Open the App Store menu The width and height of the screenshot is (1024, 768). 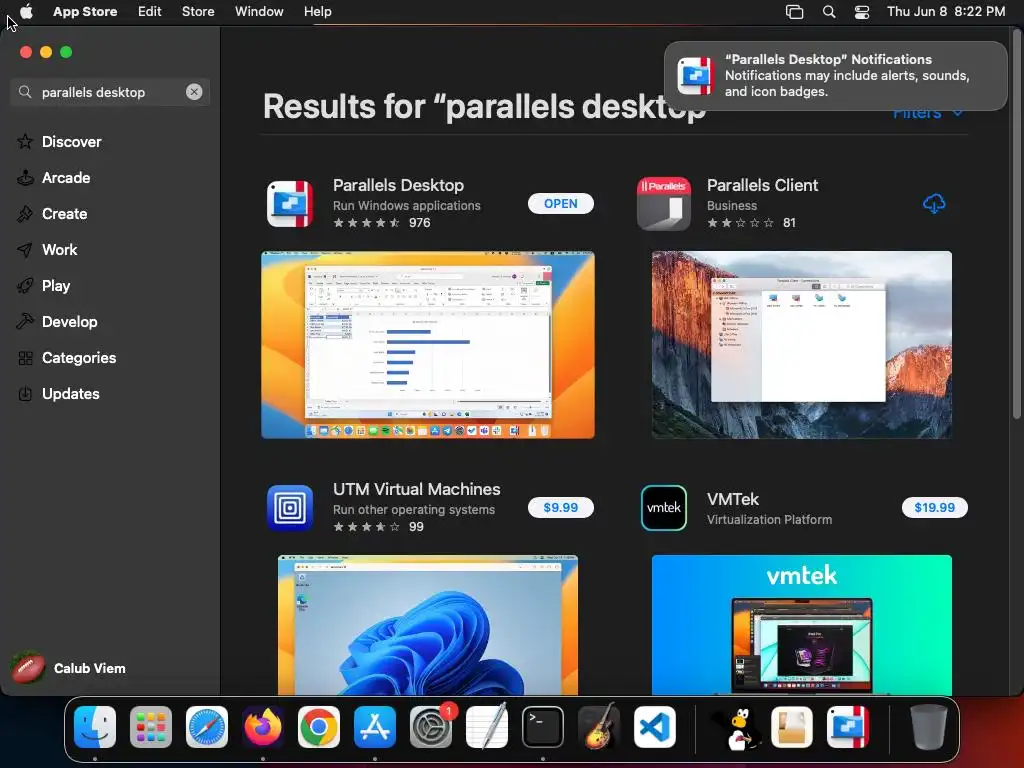(85, 12)
